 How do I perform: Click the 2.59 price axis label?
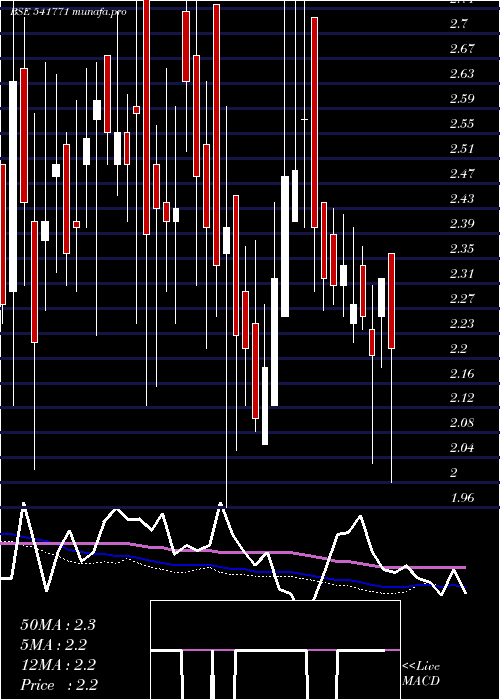462,98
